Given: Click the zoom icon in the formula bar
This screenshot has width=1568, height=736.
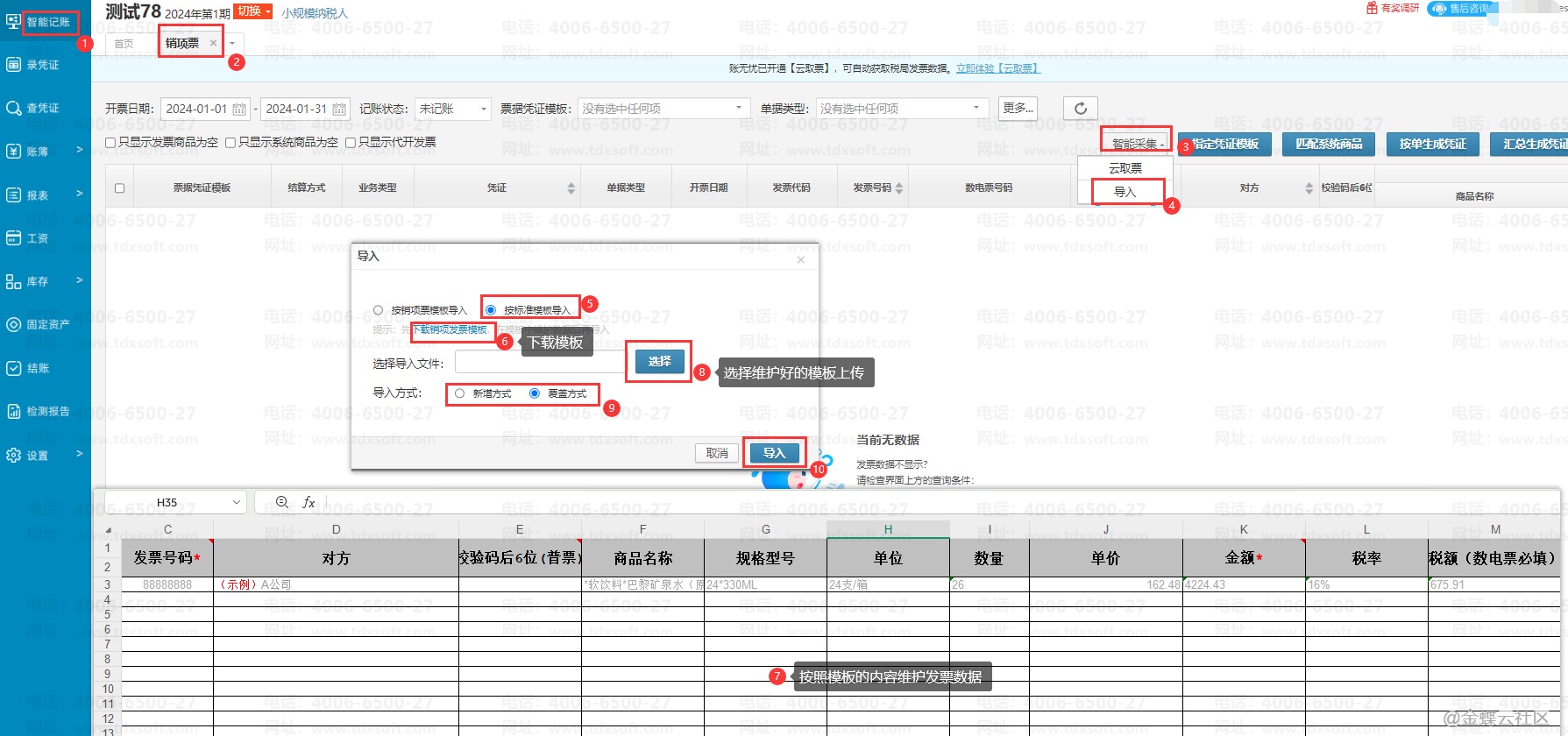Looking at the screenshot, I should 282,502.
